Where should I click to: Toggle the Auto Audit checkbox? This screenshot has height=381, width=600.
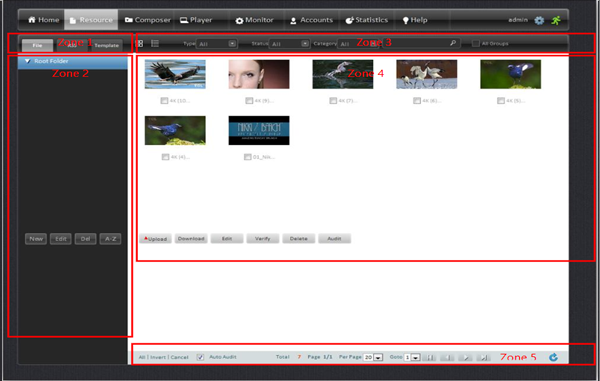click(200, 357)
